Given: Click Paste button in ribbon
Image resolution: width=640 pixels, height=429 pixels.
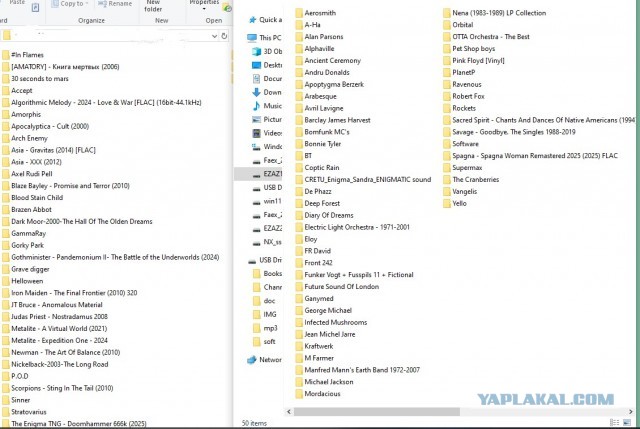Looking at the screenshot, I should coord(17,2).
